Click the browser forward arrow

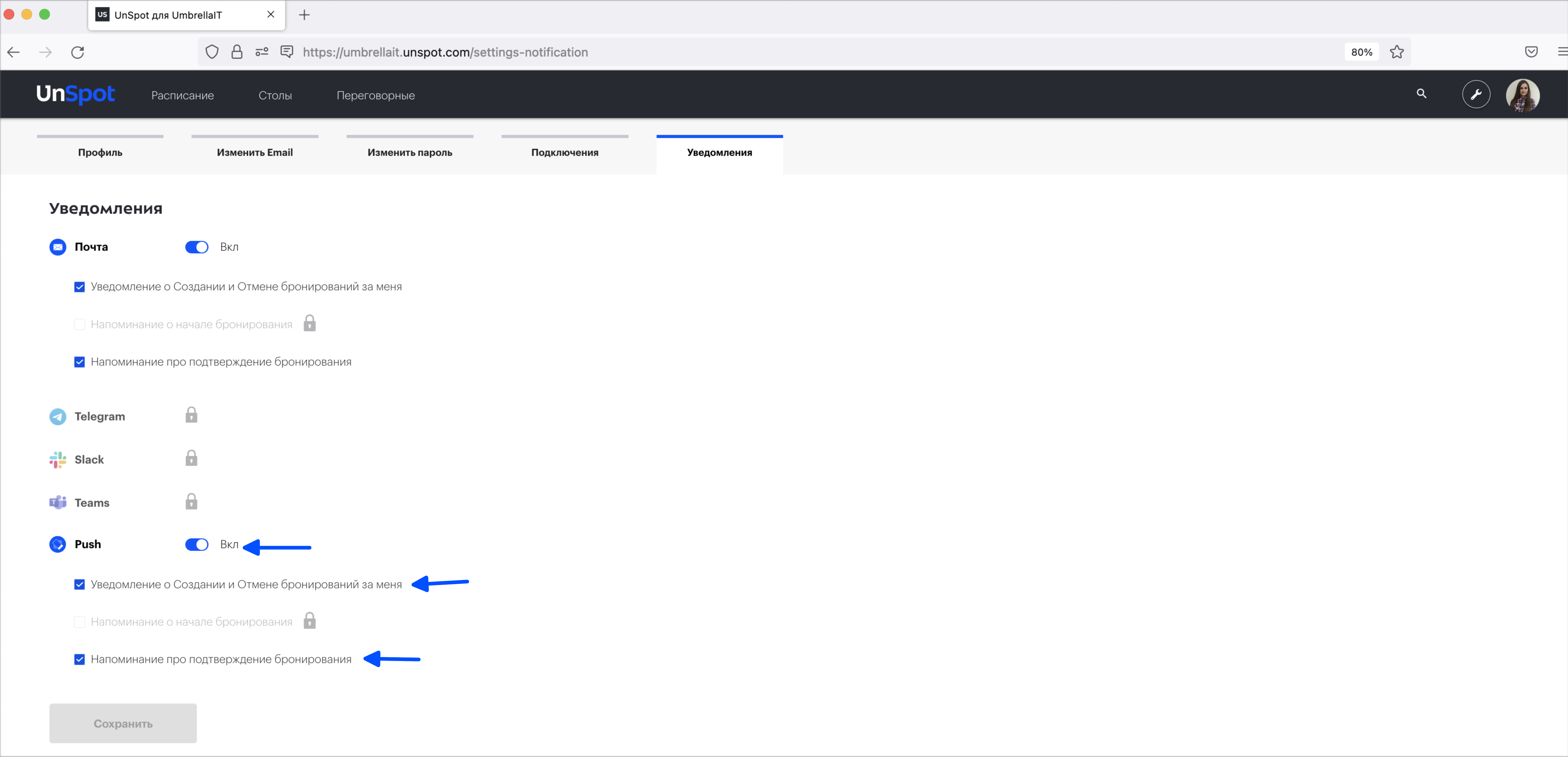pyautogui.click(x=46, y=52)
